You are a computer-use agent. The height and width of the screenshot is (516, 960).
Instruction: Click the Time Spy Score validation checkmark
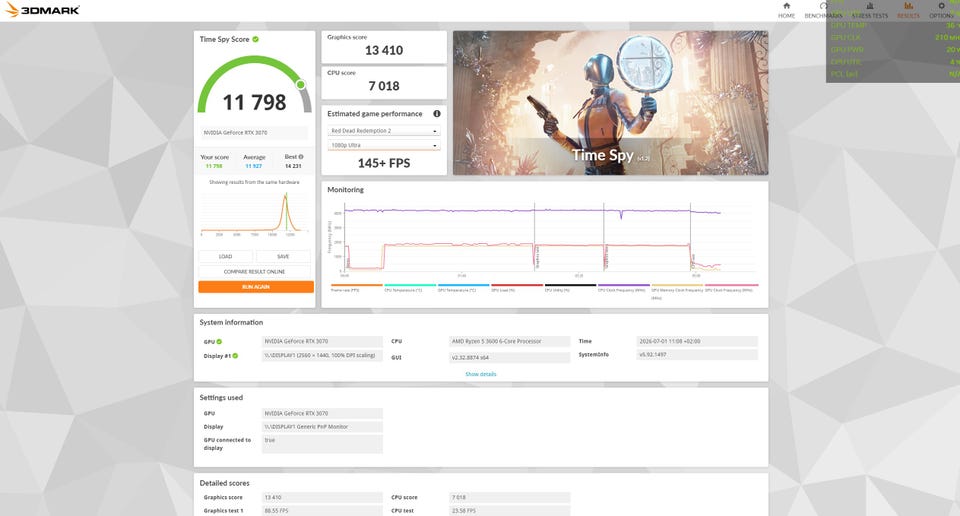(x=255, y=39)
